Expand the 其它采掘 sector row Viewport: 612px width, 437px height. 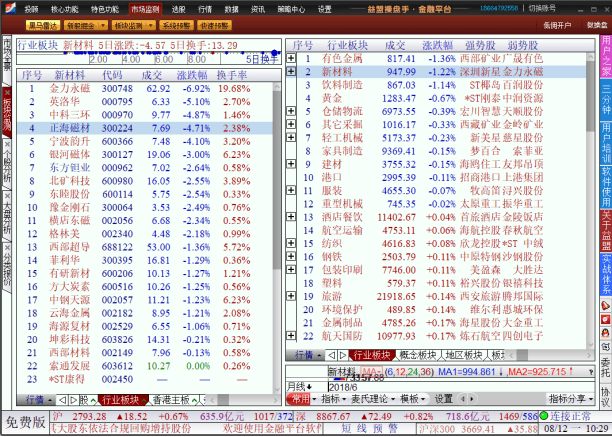(x=291, y=124)
